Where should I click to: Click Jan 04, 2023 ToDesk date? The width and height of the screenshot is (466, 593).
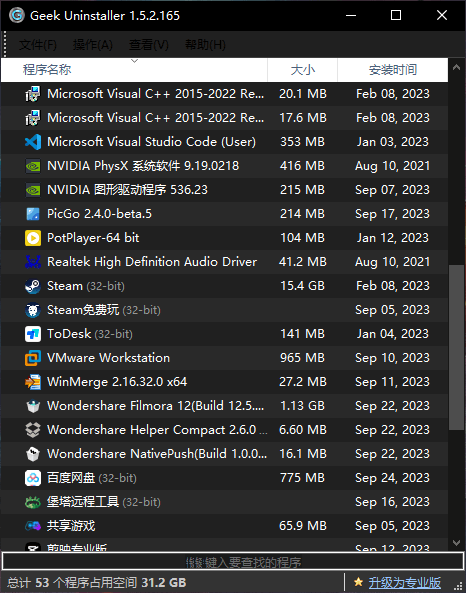pyautogui.click(x=393, y=334)
